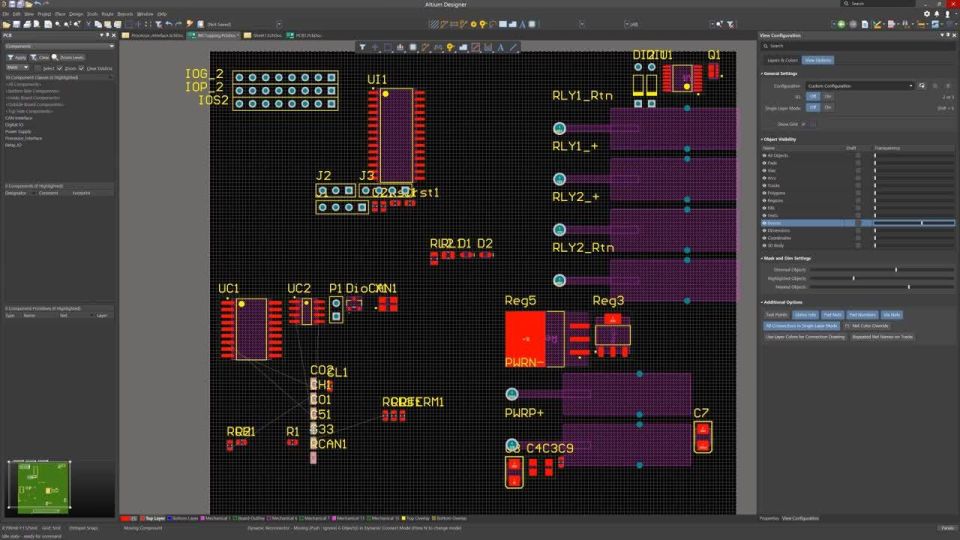Click the Pad Numbers option button
The height and width of the screenshot is (540, 960).
(862, 315)
